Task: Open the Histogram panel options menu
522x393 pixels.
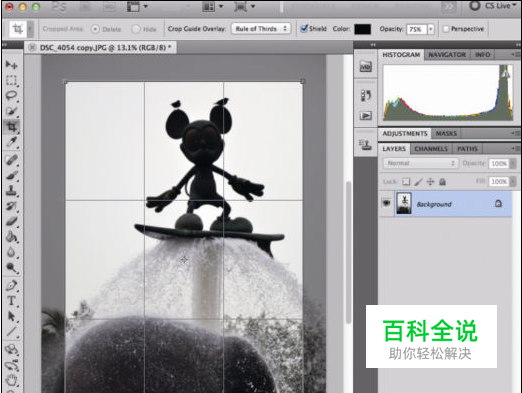Action: pyautogui.click(x=516, y=54)
